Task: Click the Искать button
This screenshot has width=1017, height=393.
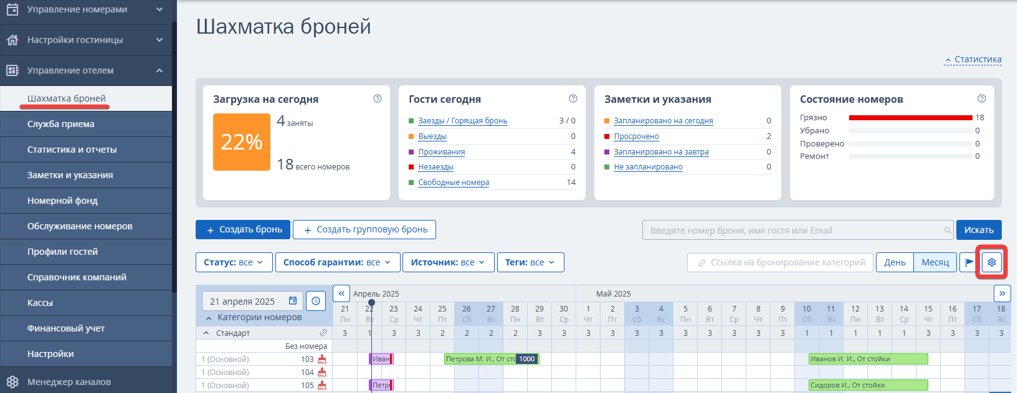Action: click(x=979, y=230)
